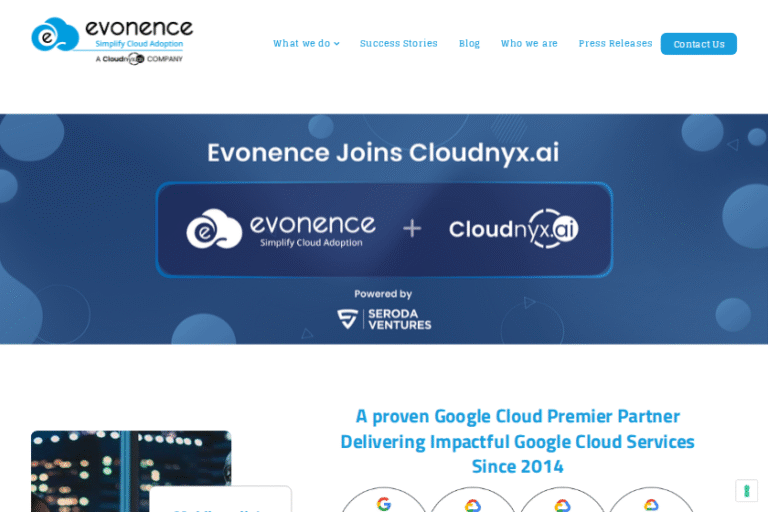Click the Cloudnyx.ai logo in banner

tap(513, 229)
